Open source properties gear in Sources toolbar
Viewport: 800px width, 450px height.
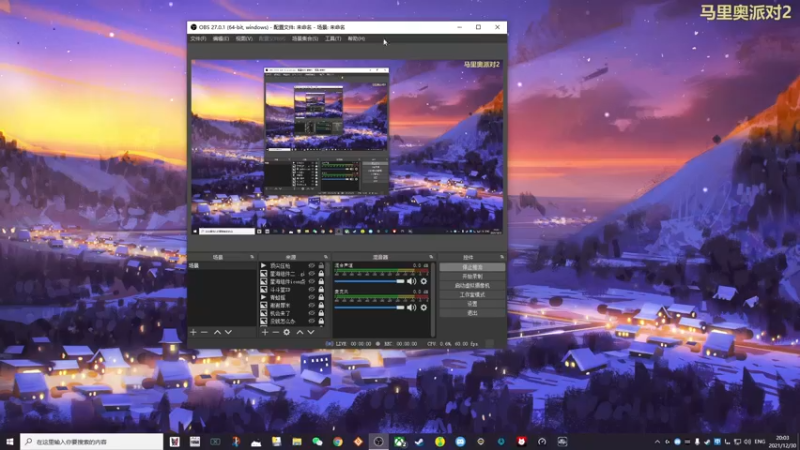[x=287, y=332]
